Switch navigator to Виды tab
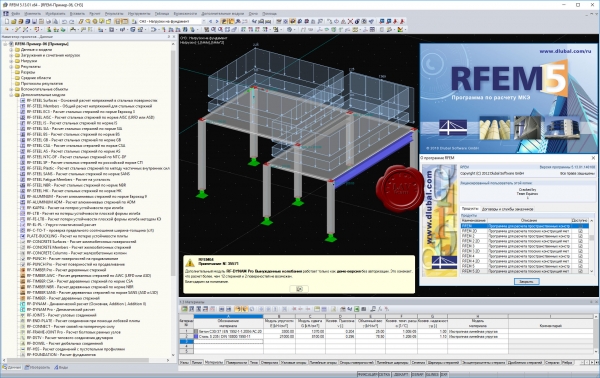 [61, 367]
